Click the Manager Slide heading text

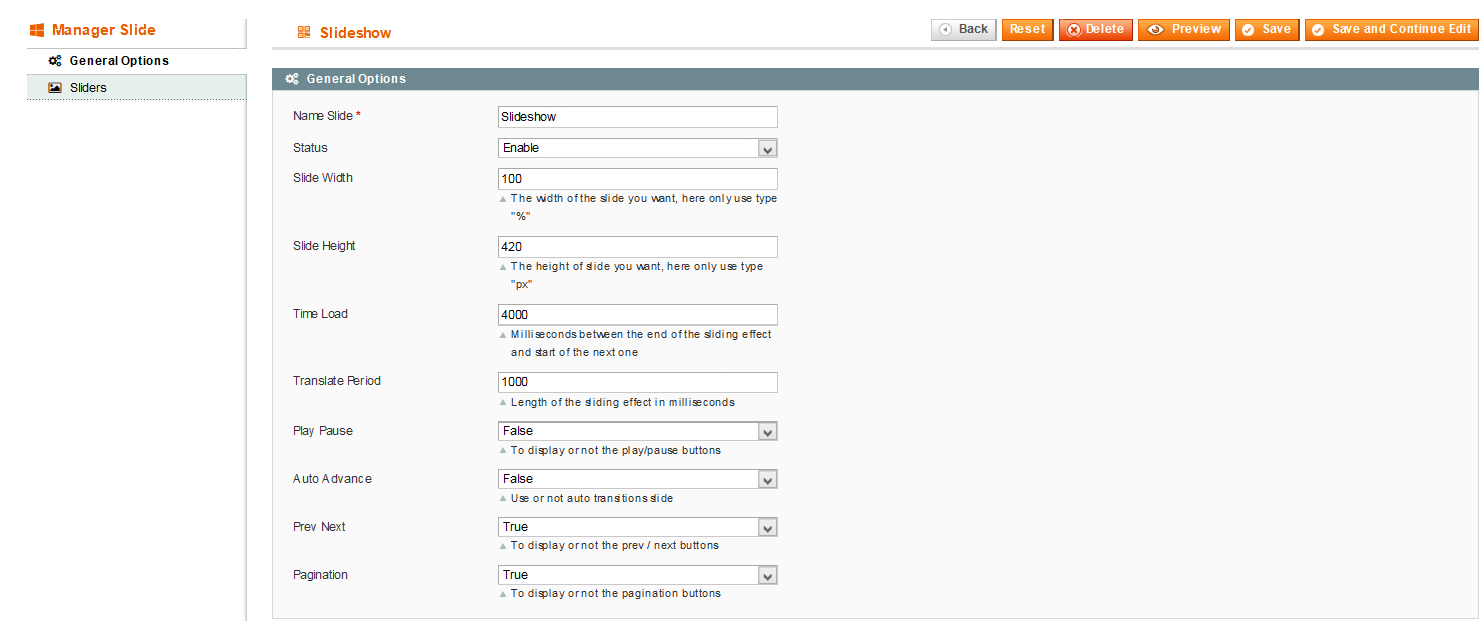[104, 30]
